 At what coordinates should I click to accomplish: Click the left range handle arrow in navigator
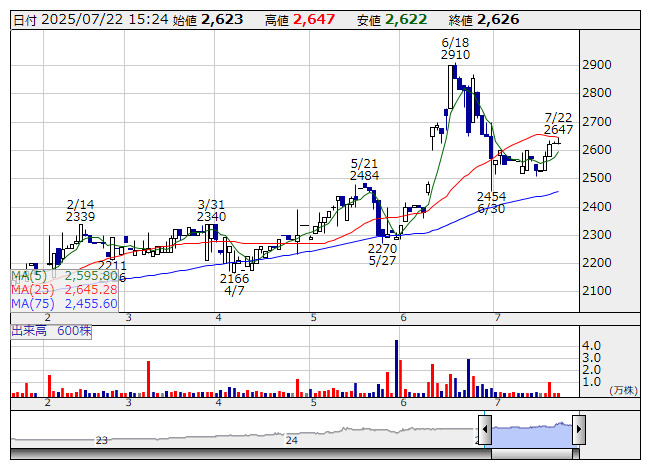point(485,430)
